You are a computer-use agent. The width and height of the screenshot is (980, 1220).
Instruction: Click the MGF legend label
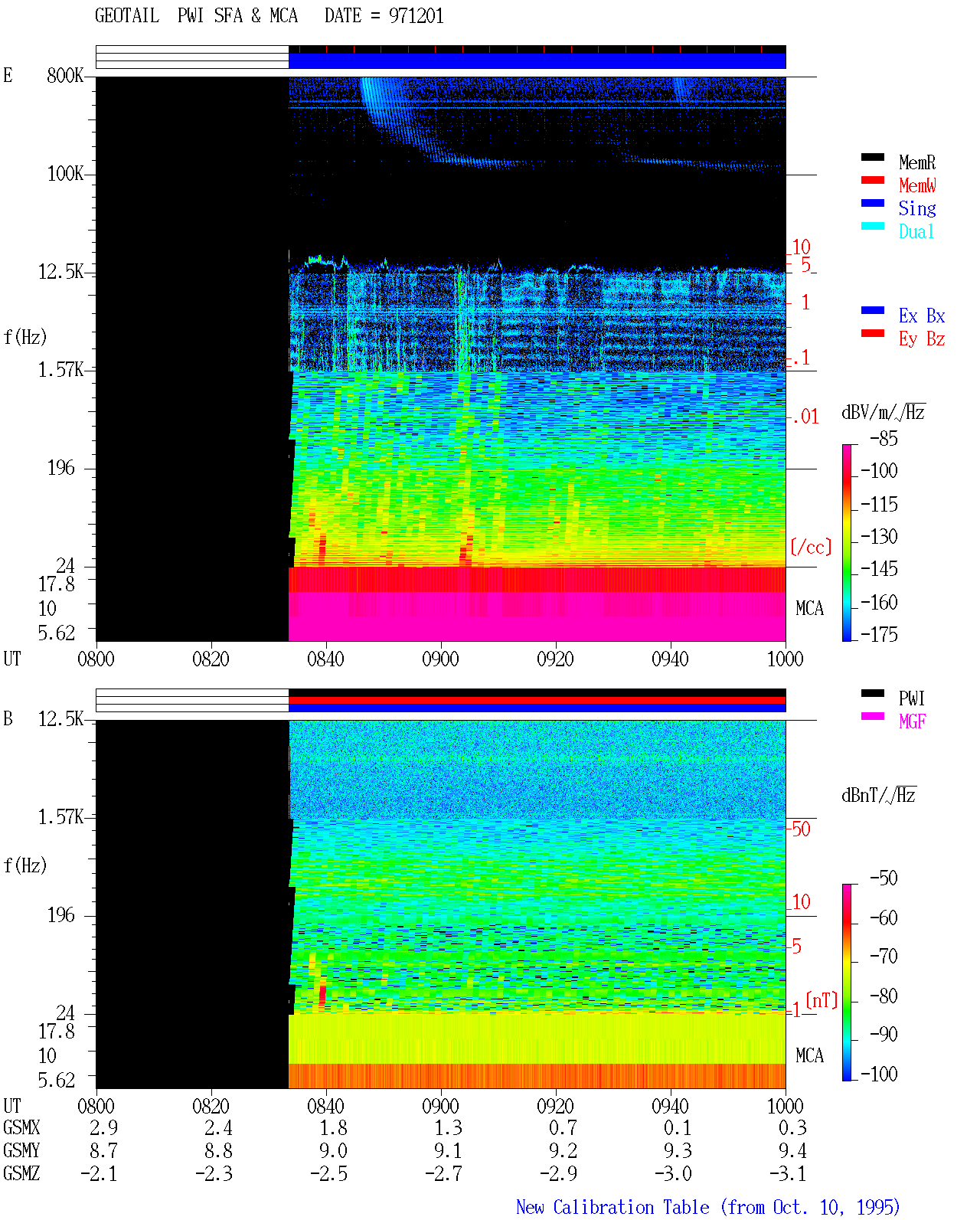[x=913, y=721]
